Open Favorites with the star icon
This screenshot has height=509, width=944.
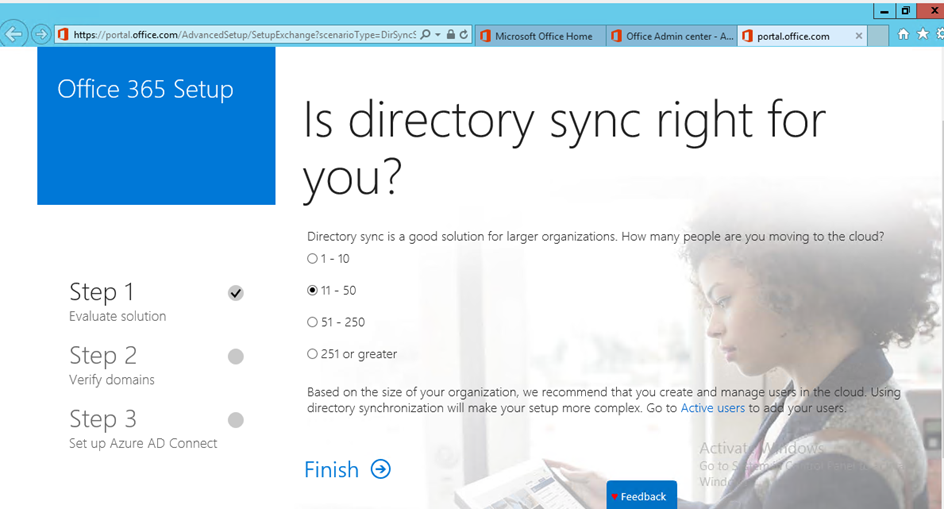[x=922, y=34]
